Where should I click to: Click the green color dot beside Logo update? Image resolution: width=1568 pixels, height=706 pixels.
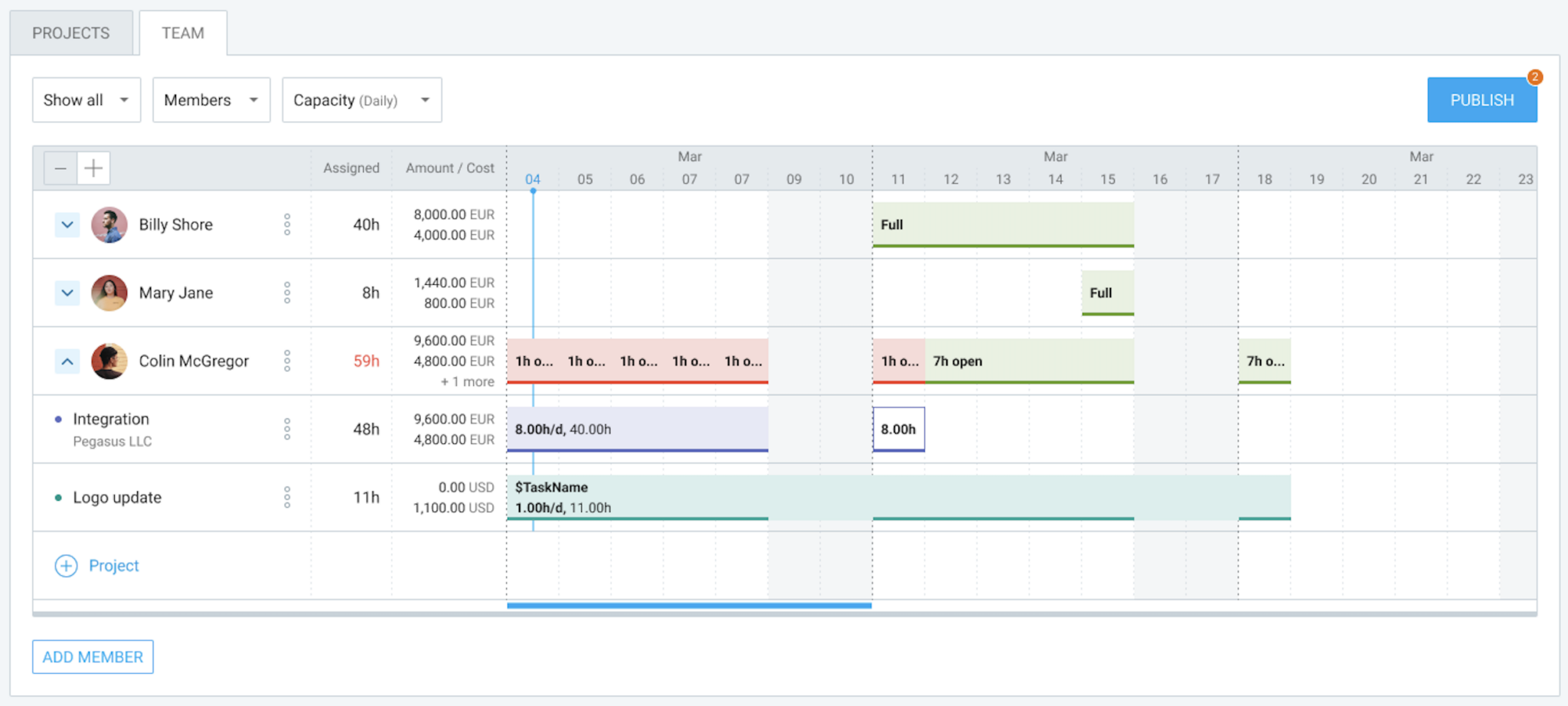[x=57, y=497]
